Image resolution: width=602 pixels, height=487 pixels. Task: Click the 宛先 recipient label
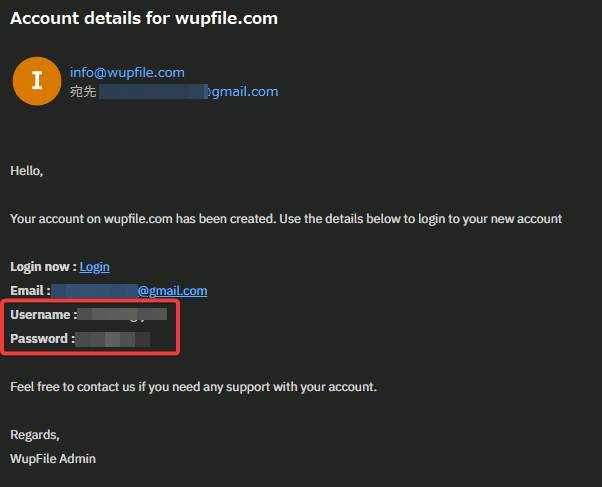(x=83, y=92)
